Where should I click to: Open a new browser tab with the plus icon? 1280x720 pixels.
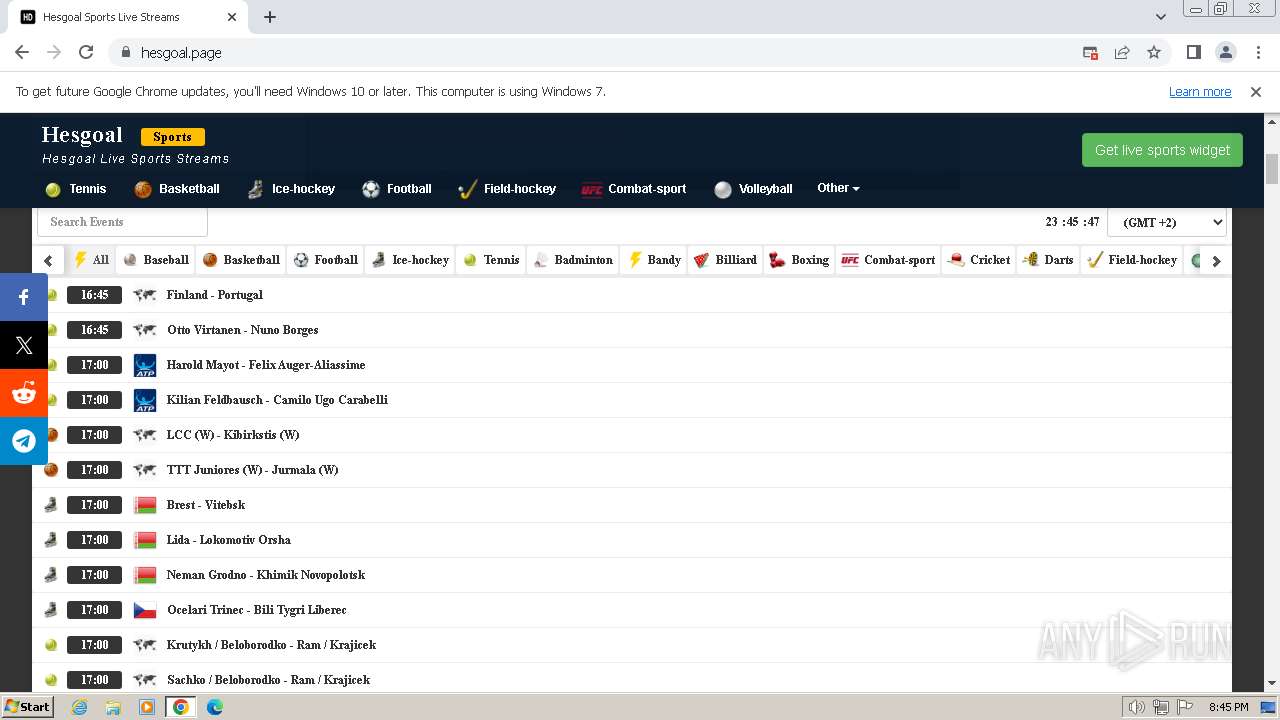270,17
